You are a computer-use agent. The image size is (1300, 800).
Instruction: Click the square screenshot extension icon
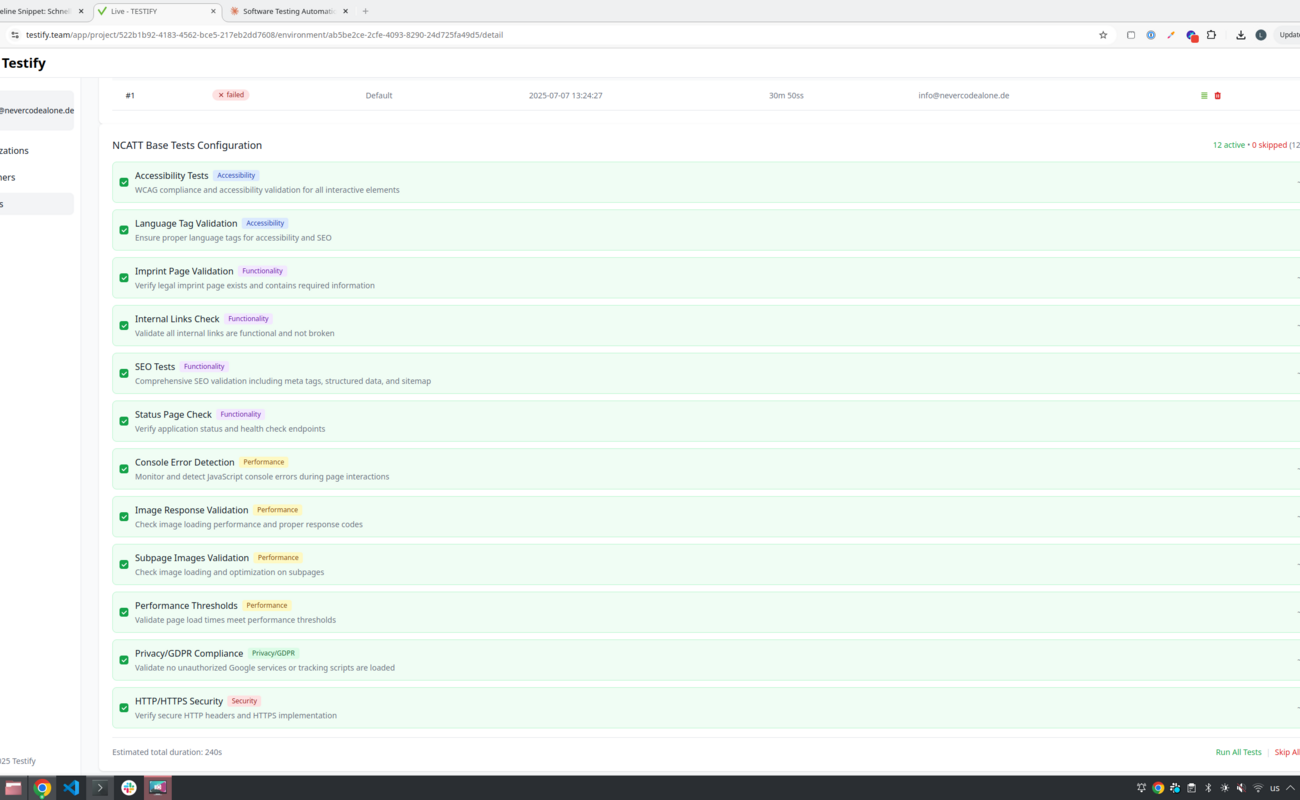1131,35
